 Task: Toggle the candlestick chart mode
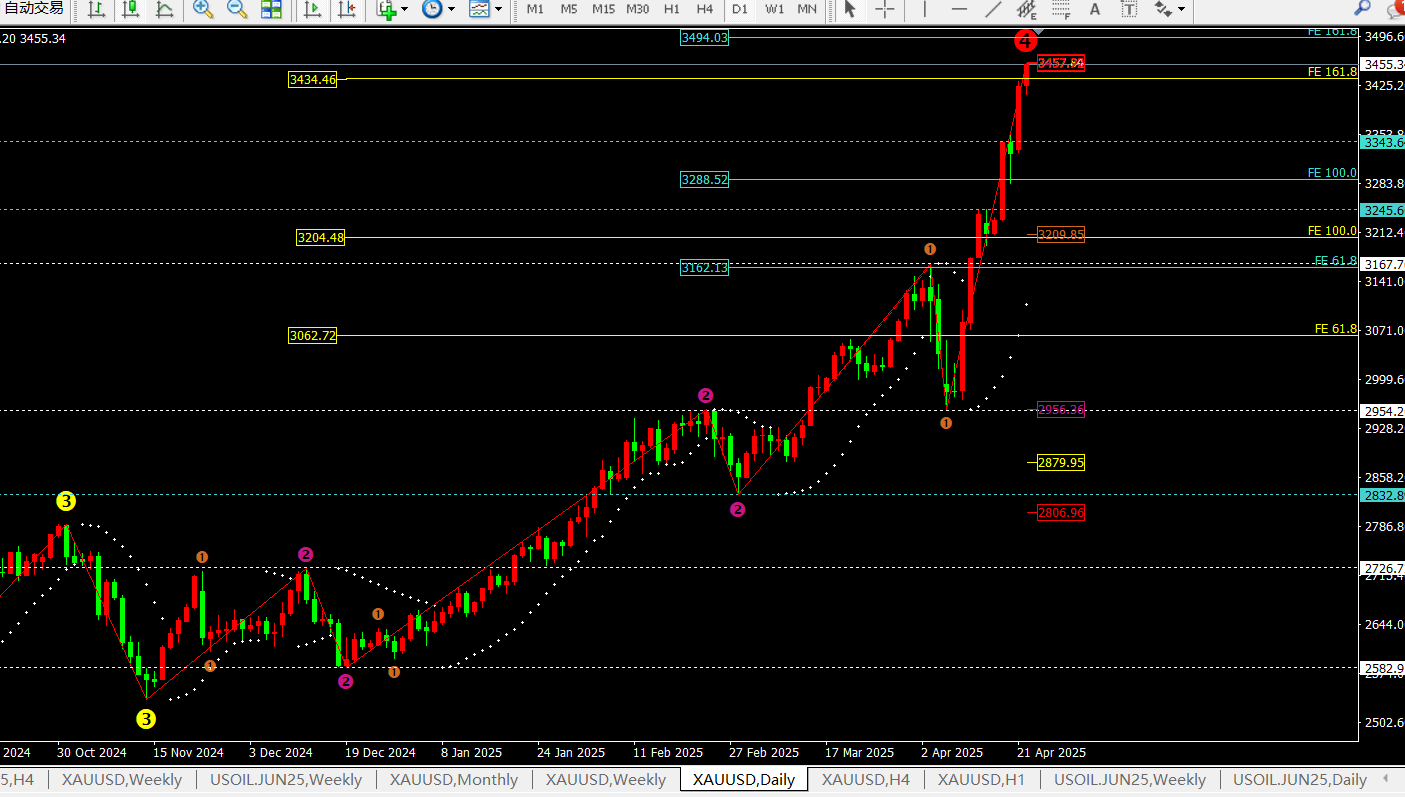click(x=130, y=9)
